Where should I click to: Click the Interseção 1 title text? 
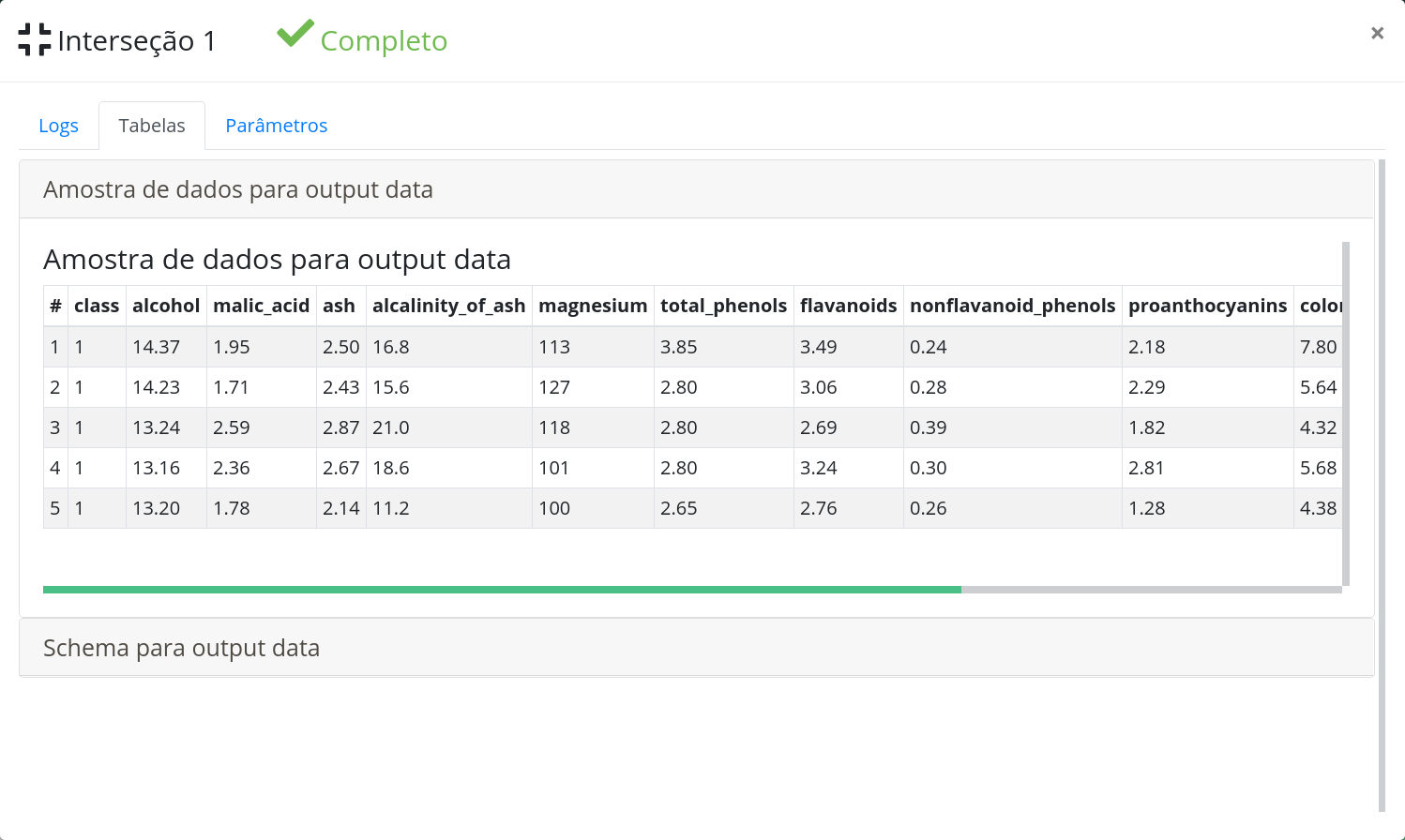[x=137, y=40]
